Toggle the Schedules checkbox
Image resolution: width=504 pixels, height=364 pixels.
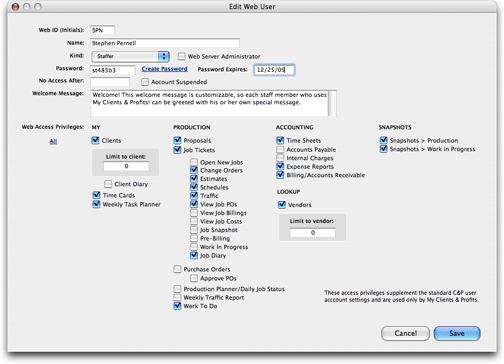coord(194,187)
